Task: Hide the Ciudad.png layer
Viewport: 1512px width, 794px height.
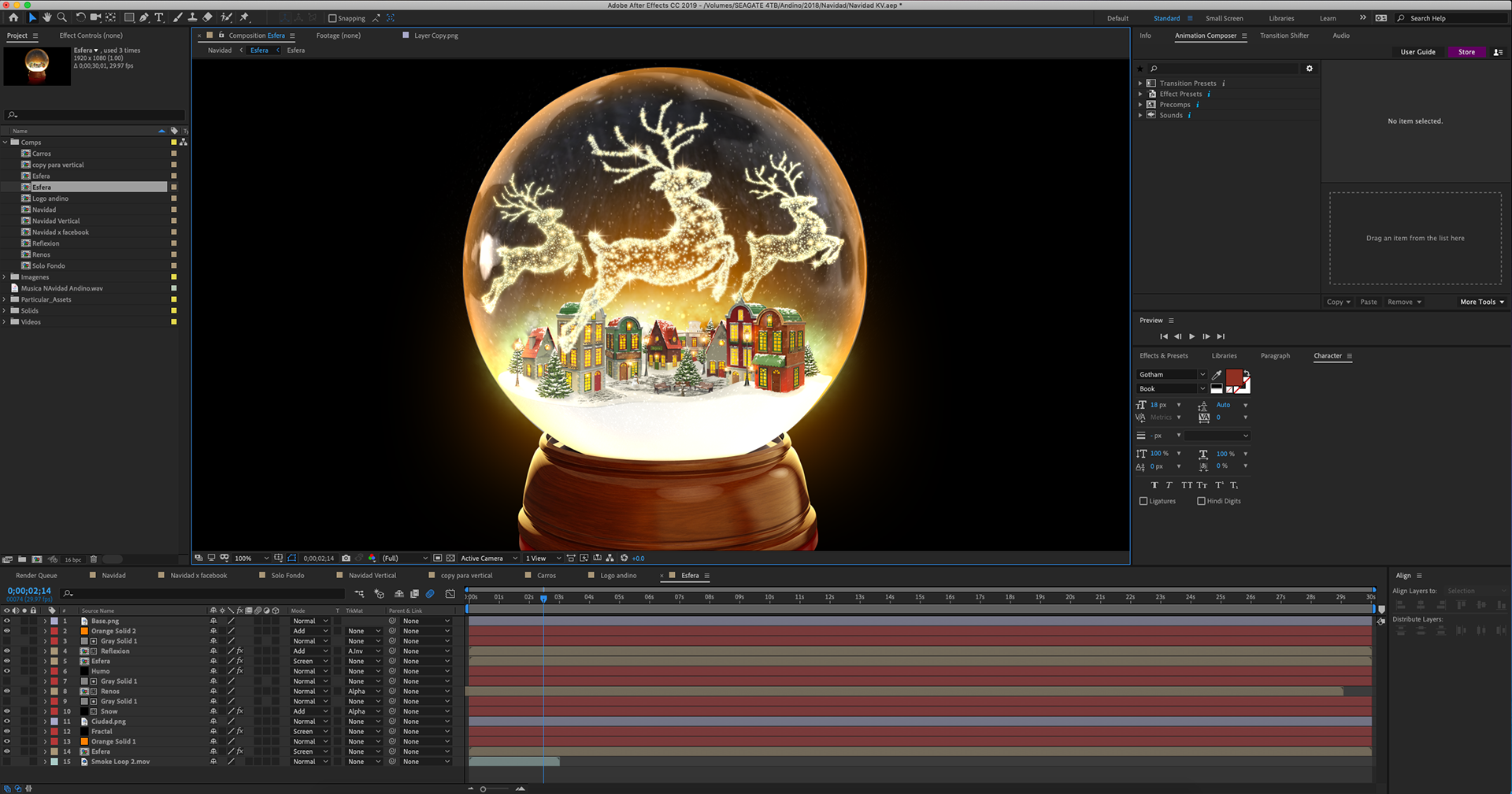Action: point(6,721)
